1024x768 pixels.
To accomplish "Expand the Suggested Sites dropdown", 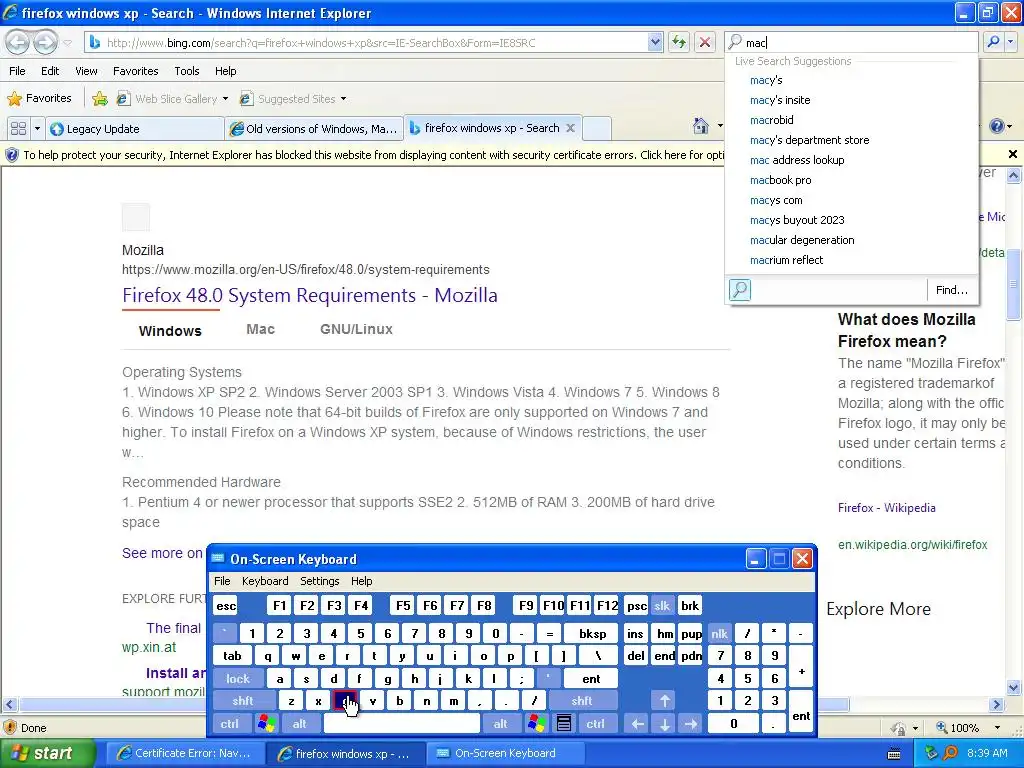I will 344,99.
